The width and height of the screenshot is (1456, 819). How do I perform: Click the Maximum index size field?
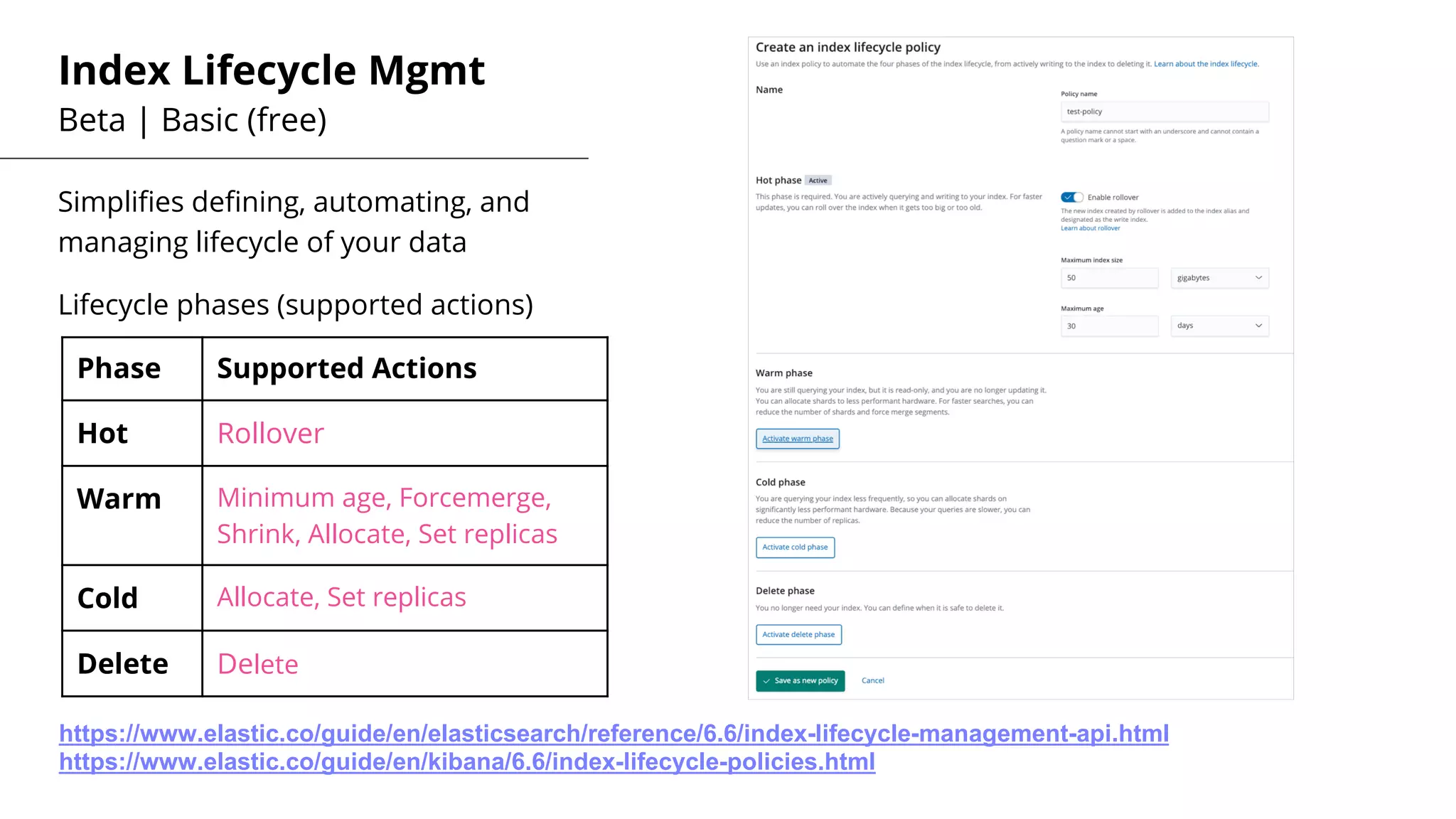1109,278
